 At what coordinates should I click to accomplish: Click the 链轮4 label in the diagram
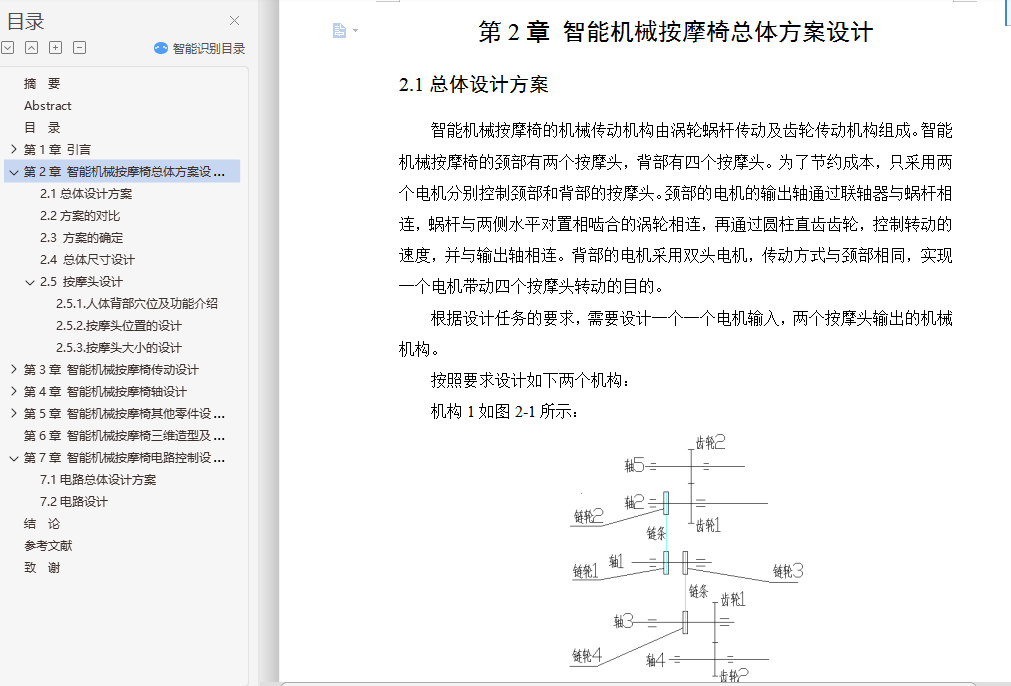tap(587, 656)
